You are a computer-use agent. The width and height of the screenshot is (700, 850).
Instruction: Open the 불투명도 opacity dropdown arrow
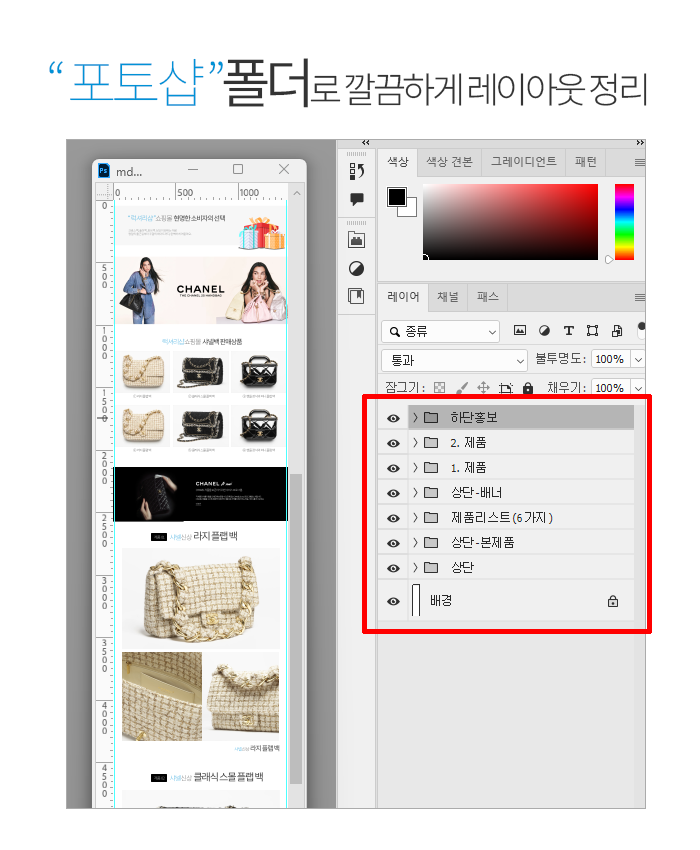[638, 359]
